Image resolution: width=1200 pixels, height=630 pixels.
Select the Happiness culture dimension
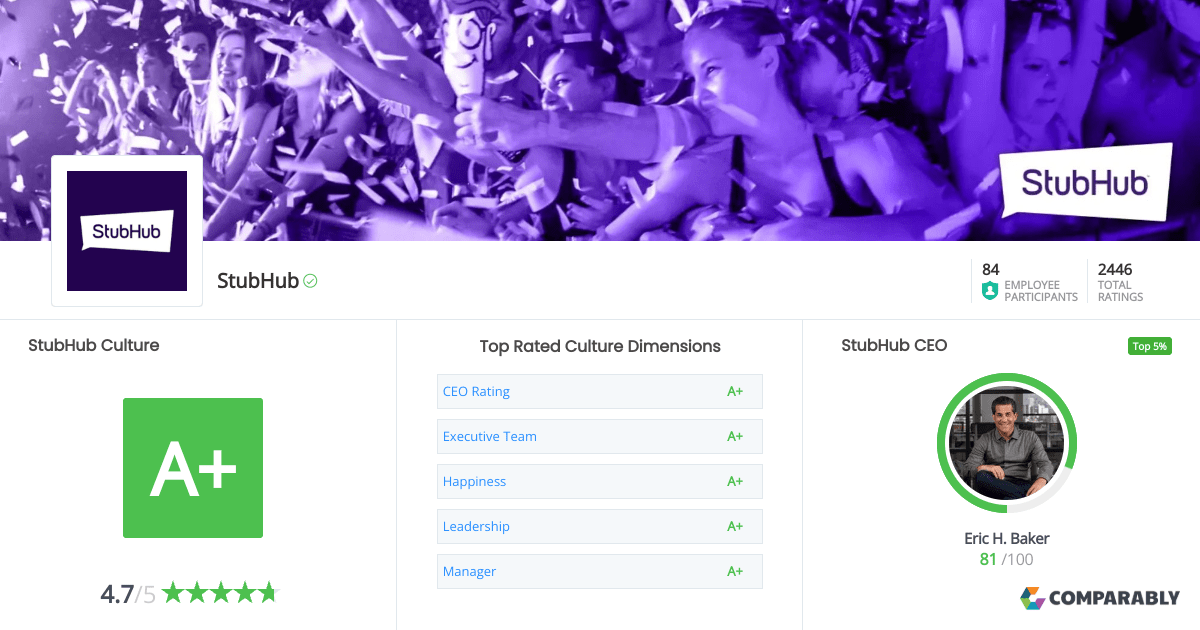coord(599,481)
